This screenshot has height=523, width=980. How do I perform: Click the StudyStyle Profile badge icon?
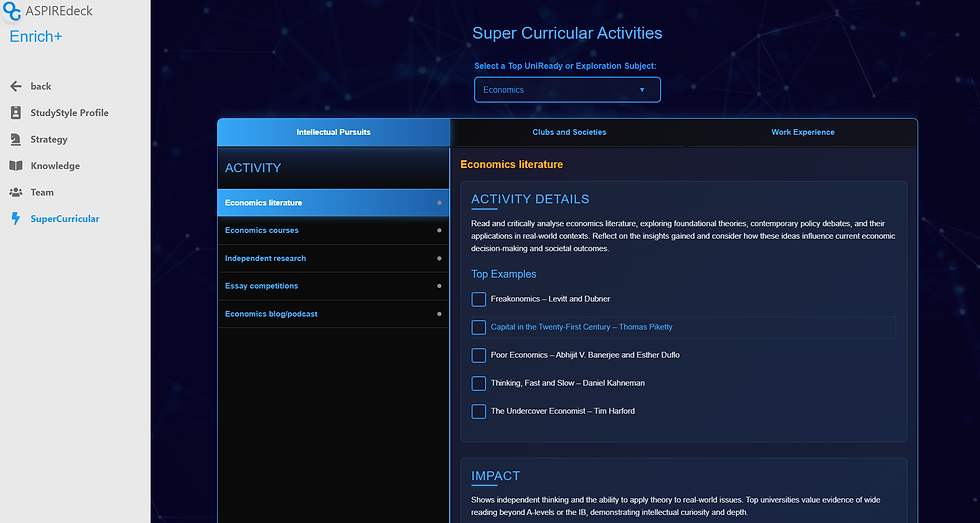[16, 112]
